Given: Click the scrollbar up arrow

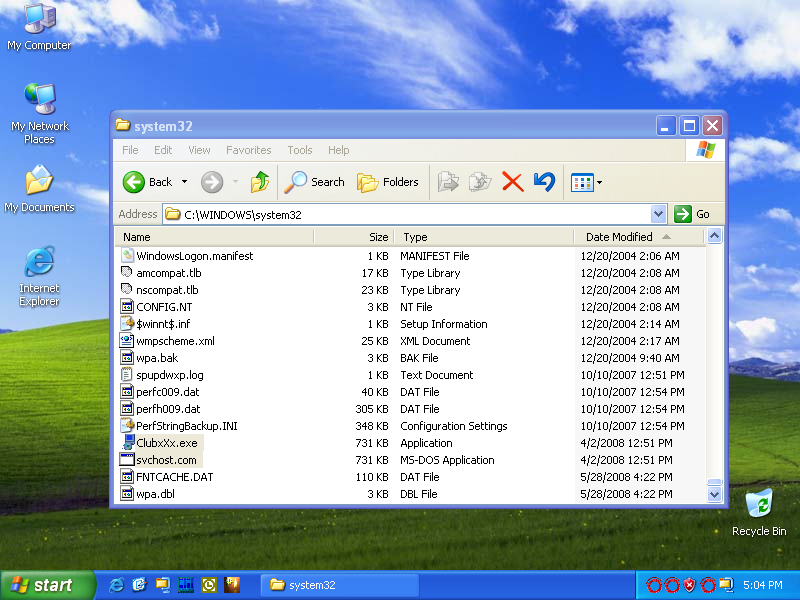Looking at the screenshot, I should 714,236.
